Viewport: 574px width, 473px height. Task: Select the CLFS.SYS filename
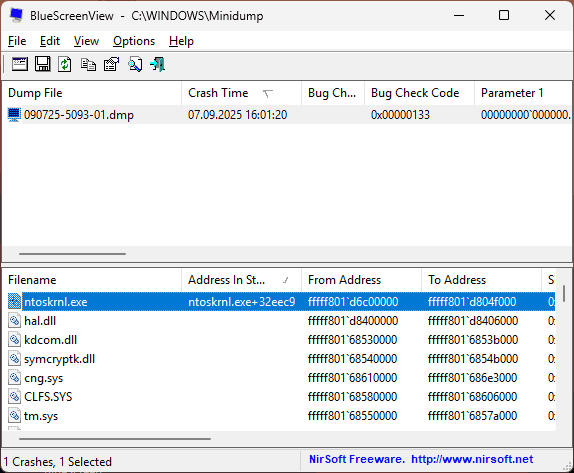[x=48, y=397]
